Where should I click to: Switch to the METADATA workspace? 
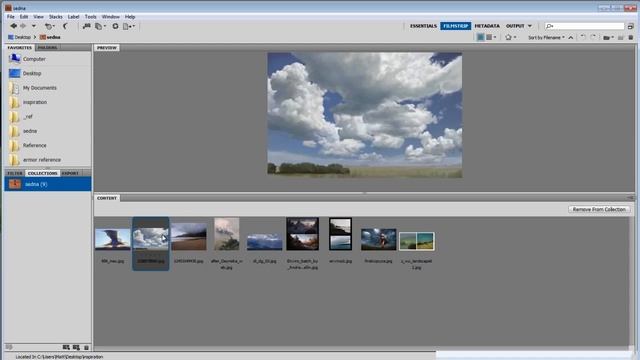(x=487, y=26)
